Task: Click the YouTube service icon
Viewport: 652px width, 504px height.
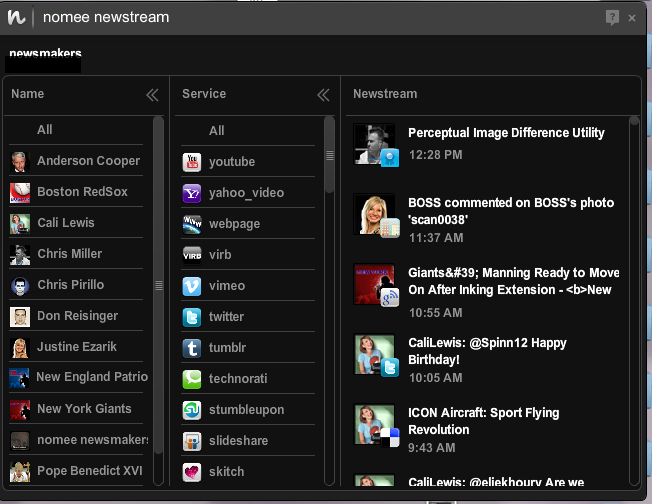Action: coord(192,162)
